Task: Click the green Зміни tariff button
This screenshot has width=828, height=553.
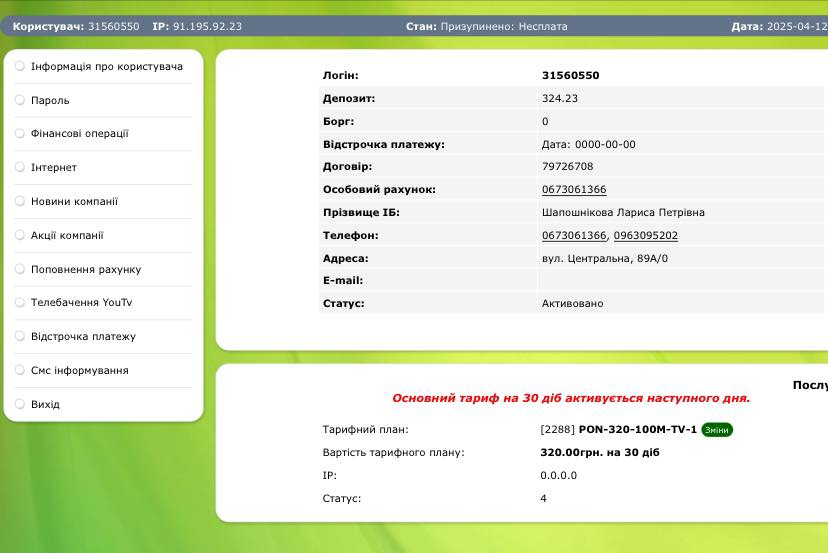Action: [717, 430]
